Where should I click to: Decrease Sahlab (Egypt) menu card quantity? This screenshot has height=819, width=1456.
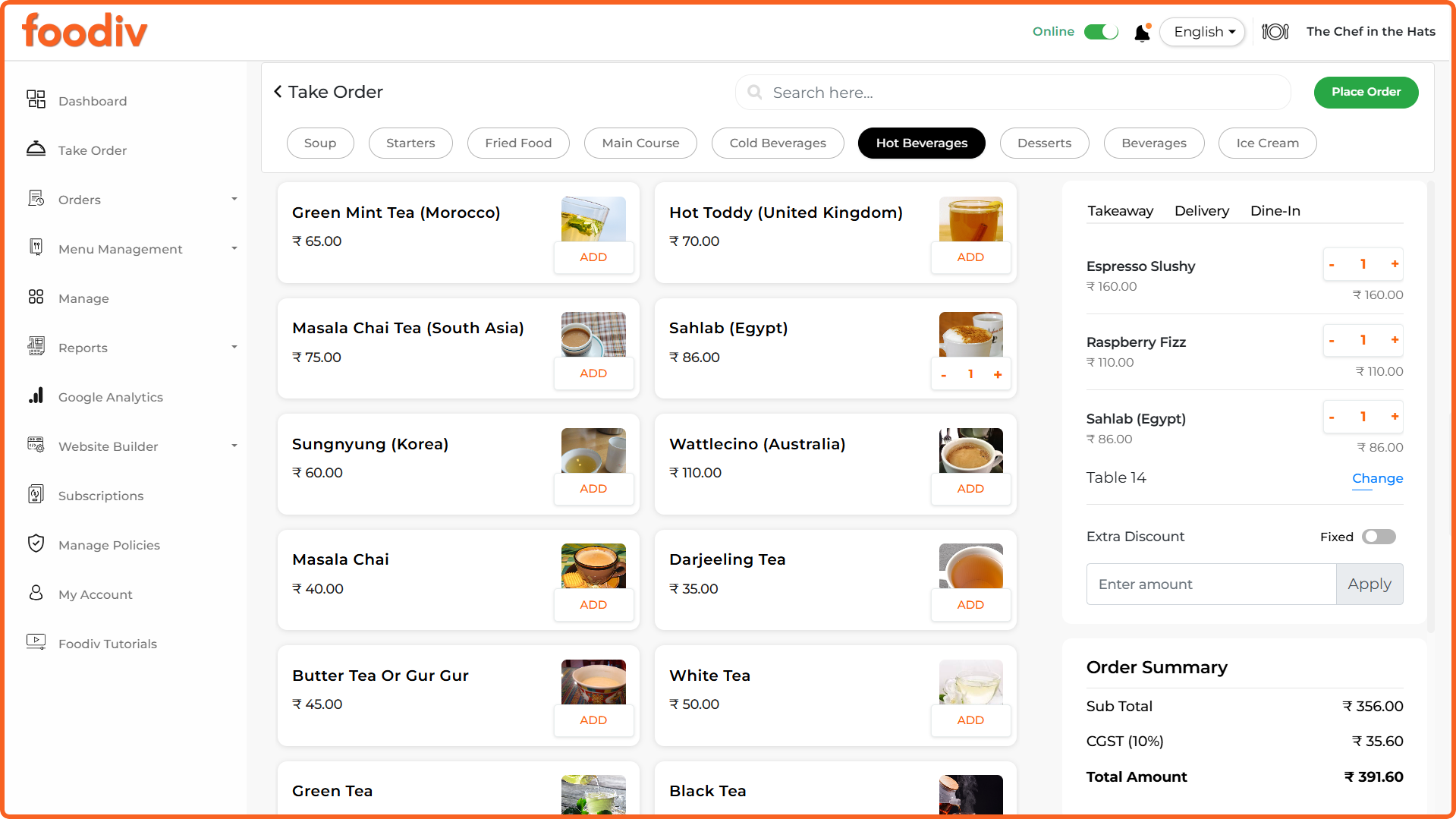click(944, 374)
